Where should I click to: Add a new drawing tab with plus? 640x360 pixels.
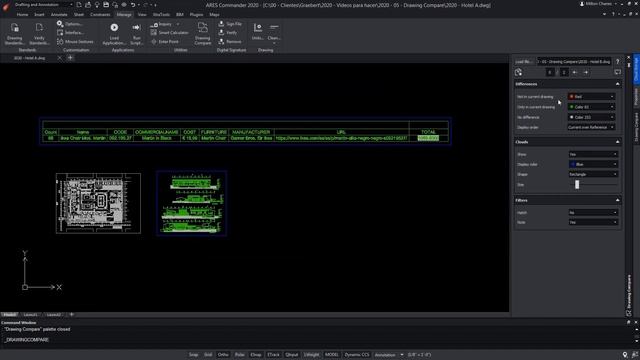click(70, 58)
